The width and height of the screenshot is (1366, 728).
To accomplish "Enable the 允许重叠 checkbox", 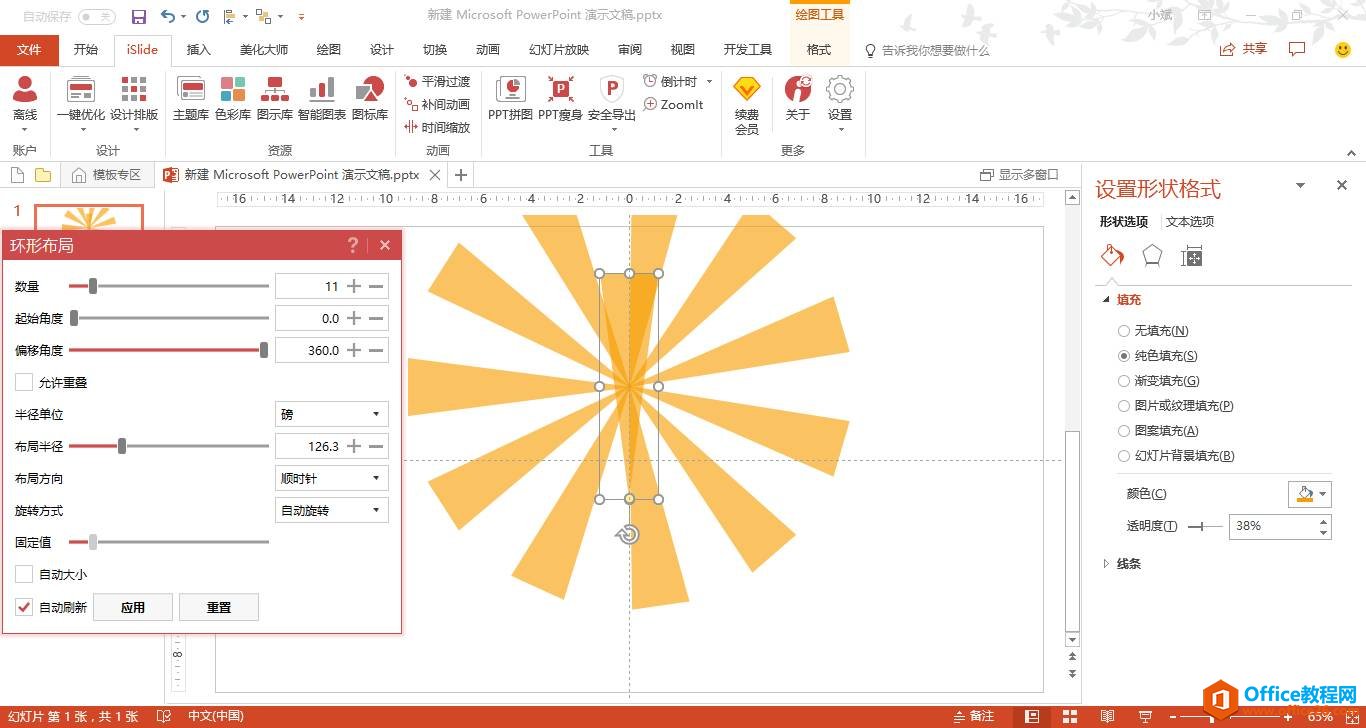I will (23, 382).
